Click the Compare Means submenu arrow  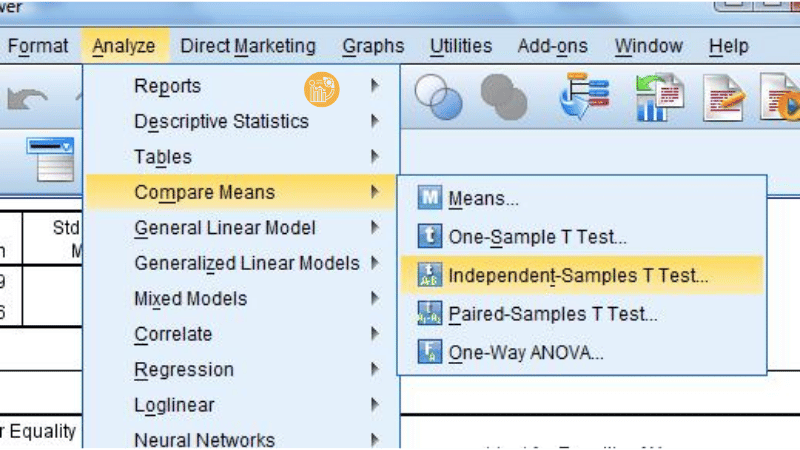[x=375, y=192]
